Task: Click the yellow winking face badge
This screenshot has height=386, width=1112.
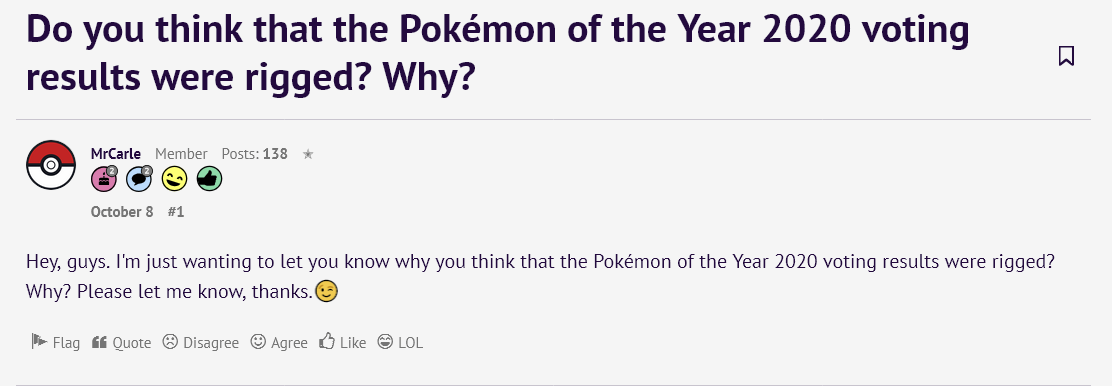Action: pos(174,179)
